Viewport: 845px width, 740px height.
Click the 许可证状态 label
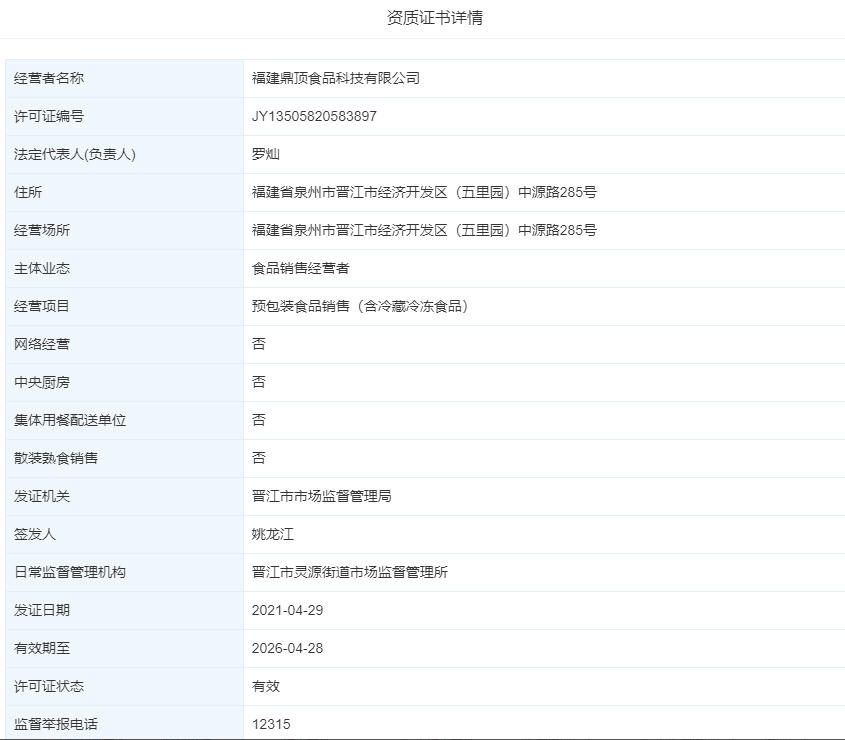pyautogui.click(x=49, y=687)
